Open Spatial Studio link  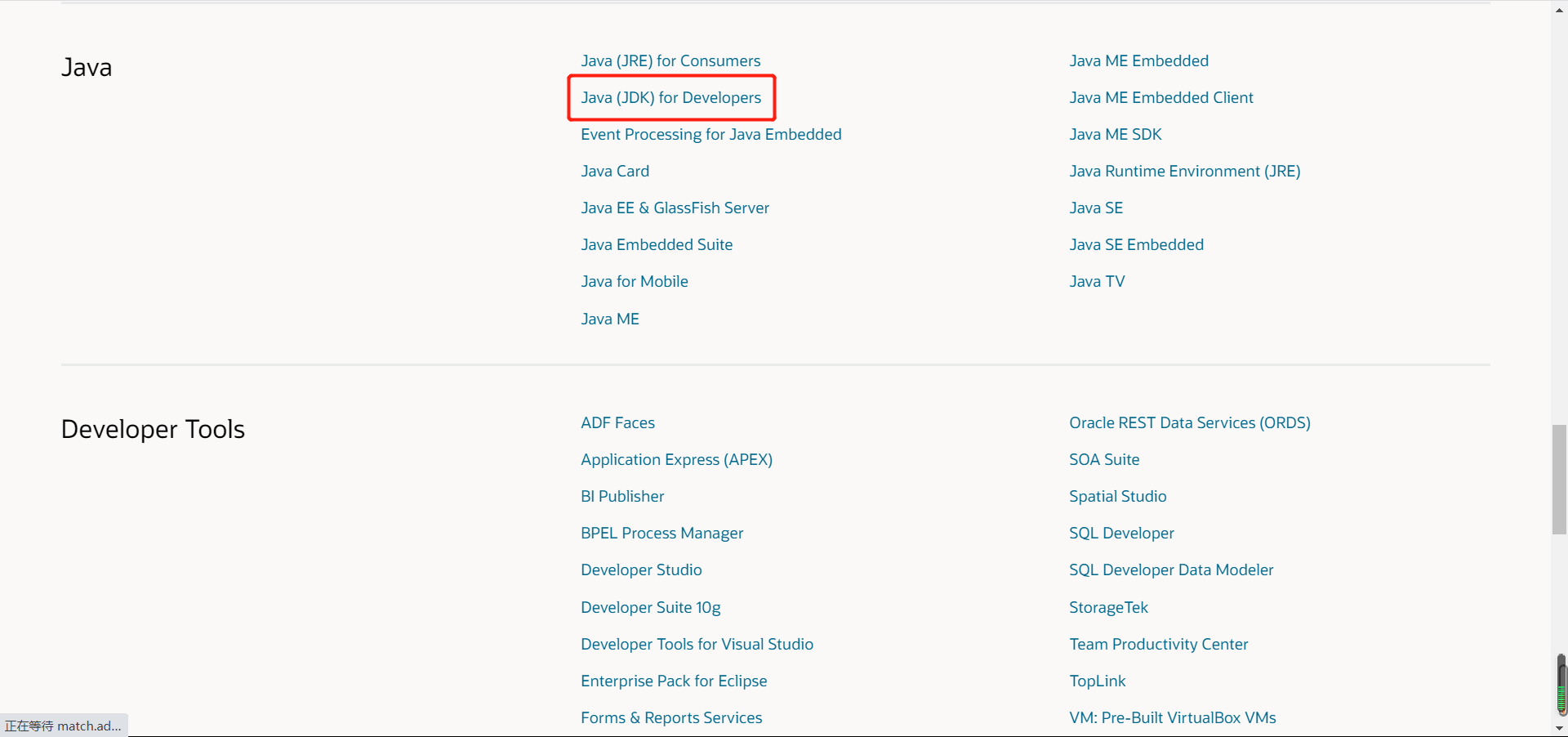(1118, 497)
